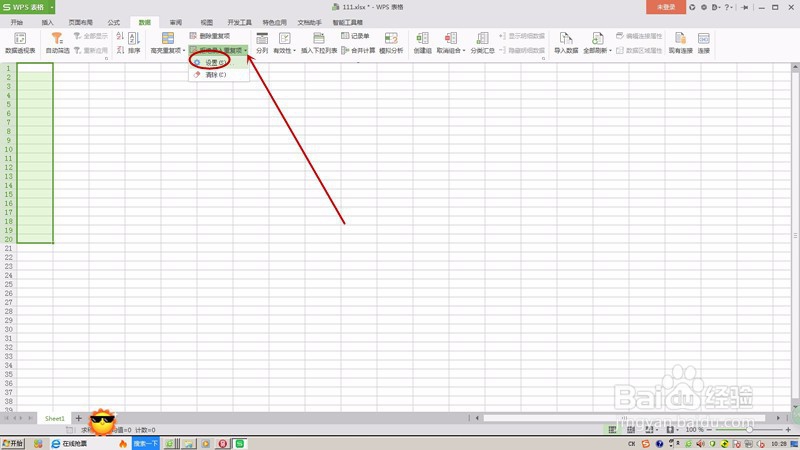The width and height of the screenshot is (800, 450).
Task: Sort descending with the Z-A icon
Action: click(x=120, y=50)
